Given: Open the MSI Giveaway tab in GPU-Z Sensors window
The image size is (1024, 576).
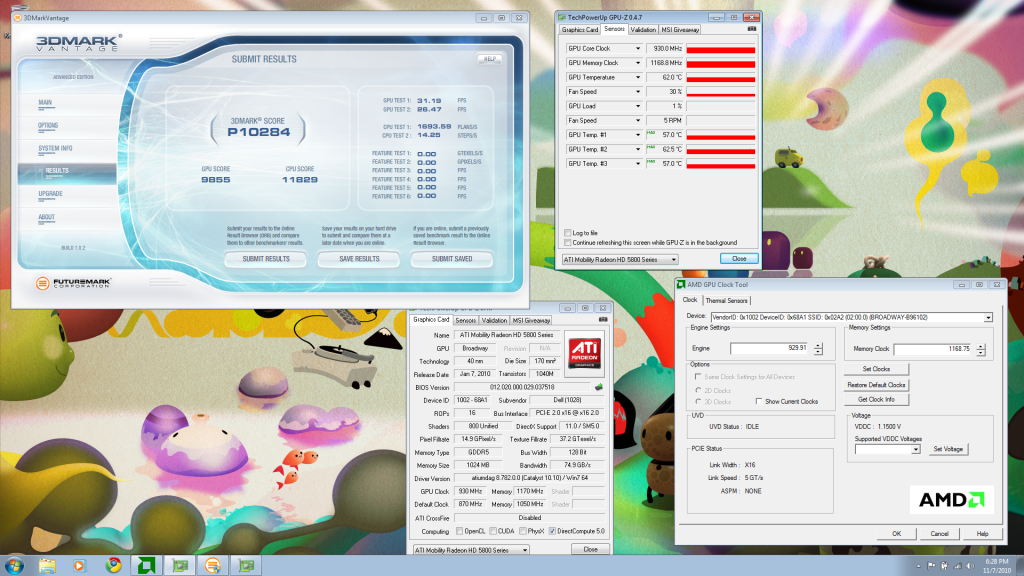Looking at the screenshot, I should pyautogui.click(x=680, y=29).
